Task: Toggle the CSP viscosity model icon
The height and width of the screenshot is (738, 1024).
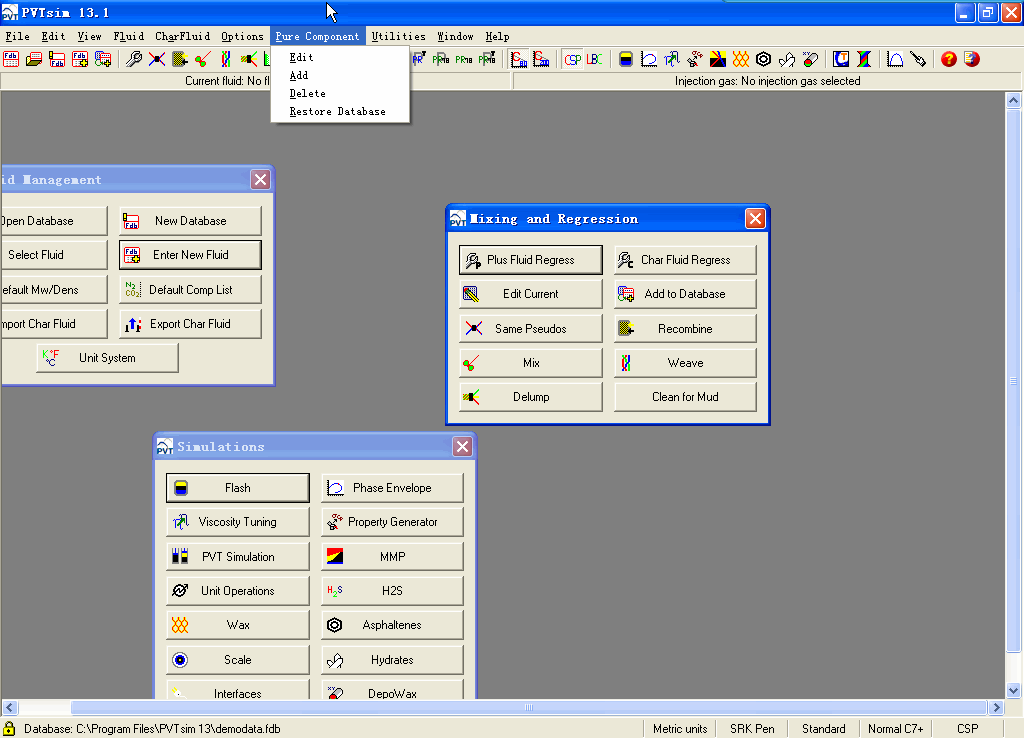Action: (573, 59)
